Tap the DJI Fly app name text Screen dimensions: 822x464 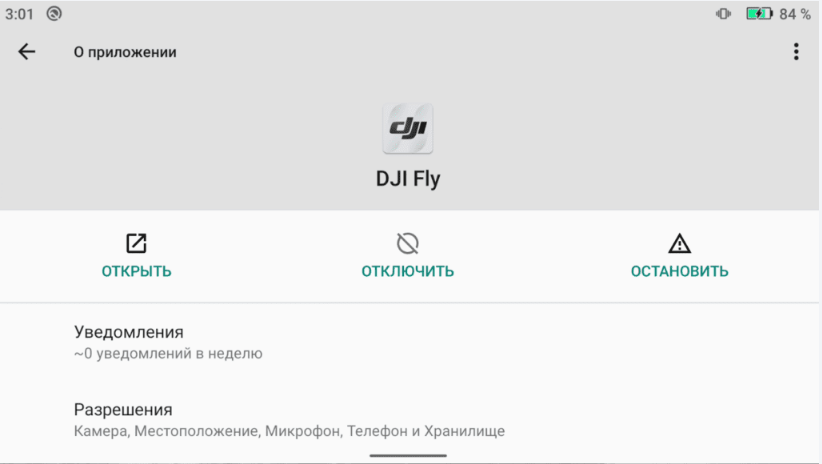pos(408,180)
